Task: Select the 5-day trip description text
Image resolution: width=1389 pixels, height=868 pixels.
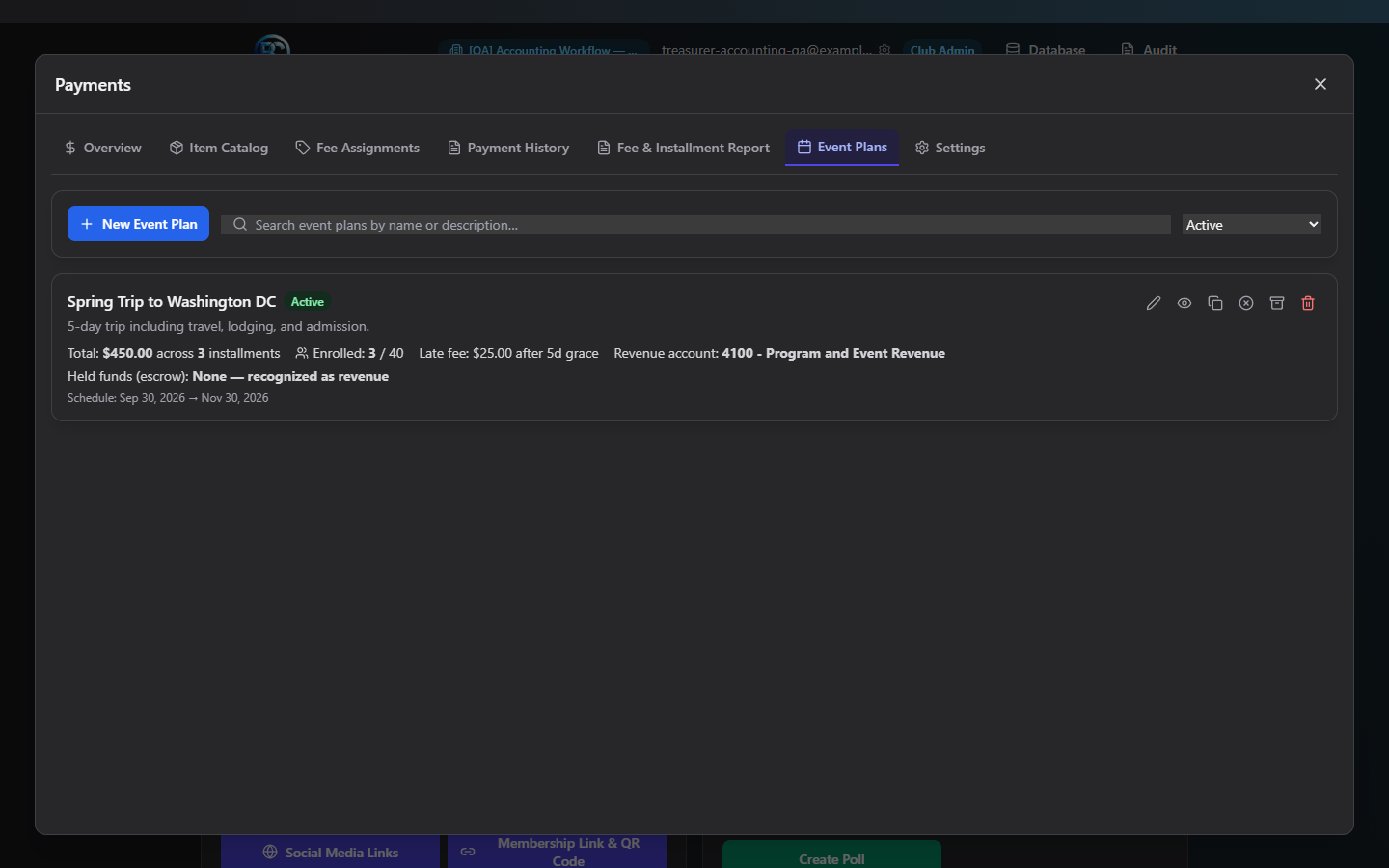Action: coord(218,327)
